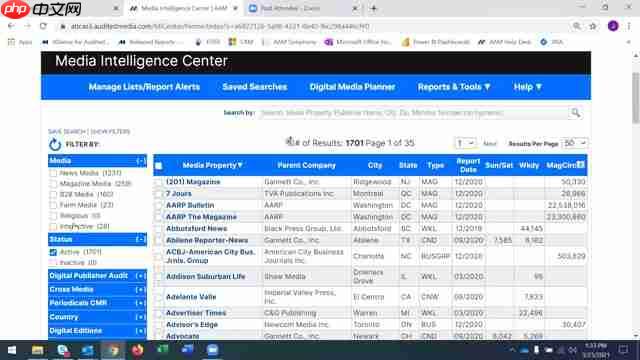Open Digital Media Planner
Screen dimensions: 640x360
coord(352,87)
